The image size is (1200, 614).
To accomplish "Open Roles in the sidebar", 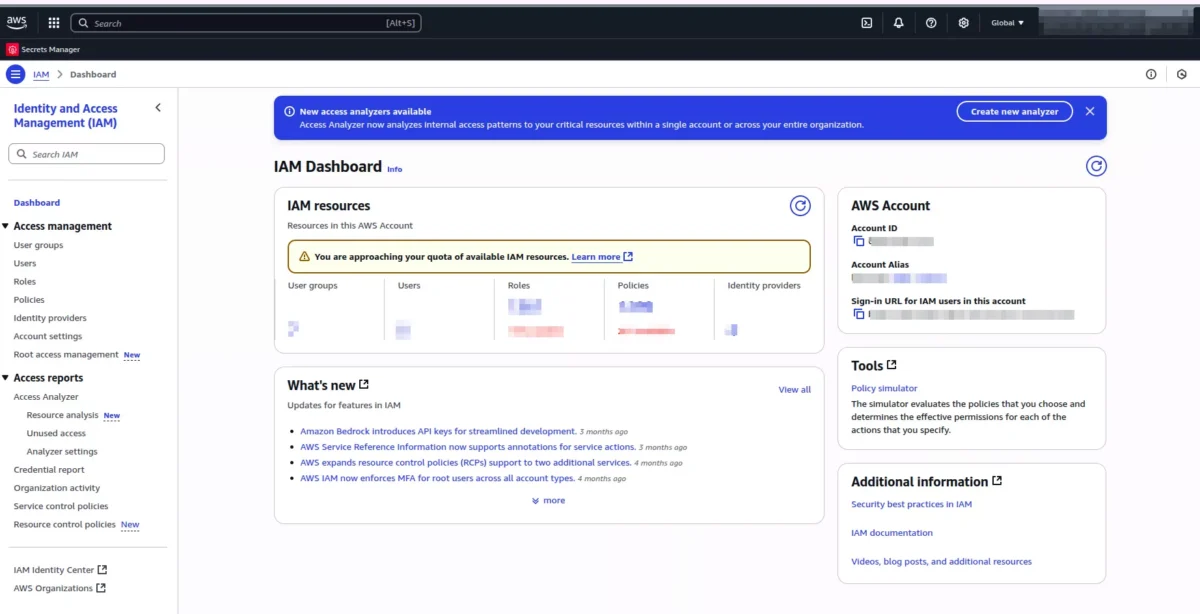I will 25,282.
